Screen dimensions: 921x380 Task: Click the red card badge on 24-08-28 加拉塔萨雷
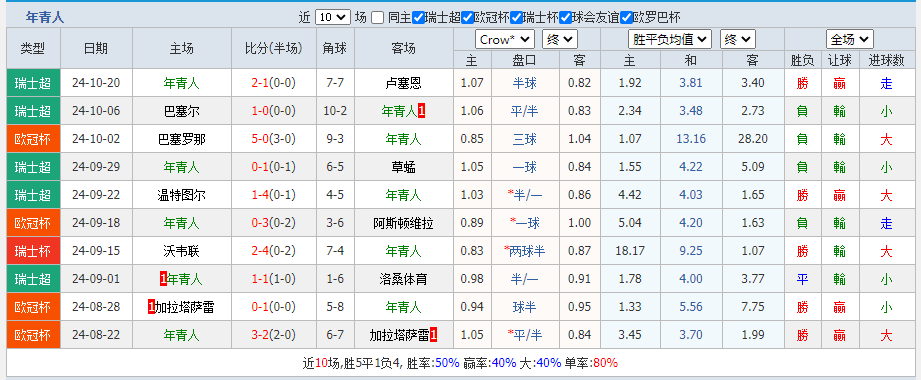pyautogui.click(x=152, y=307)
